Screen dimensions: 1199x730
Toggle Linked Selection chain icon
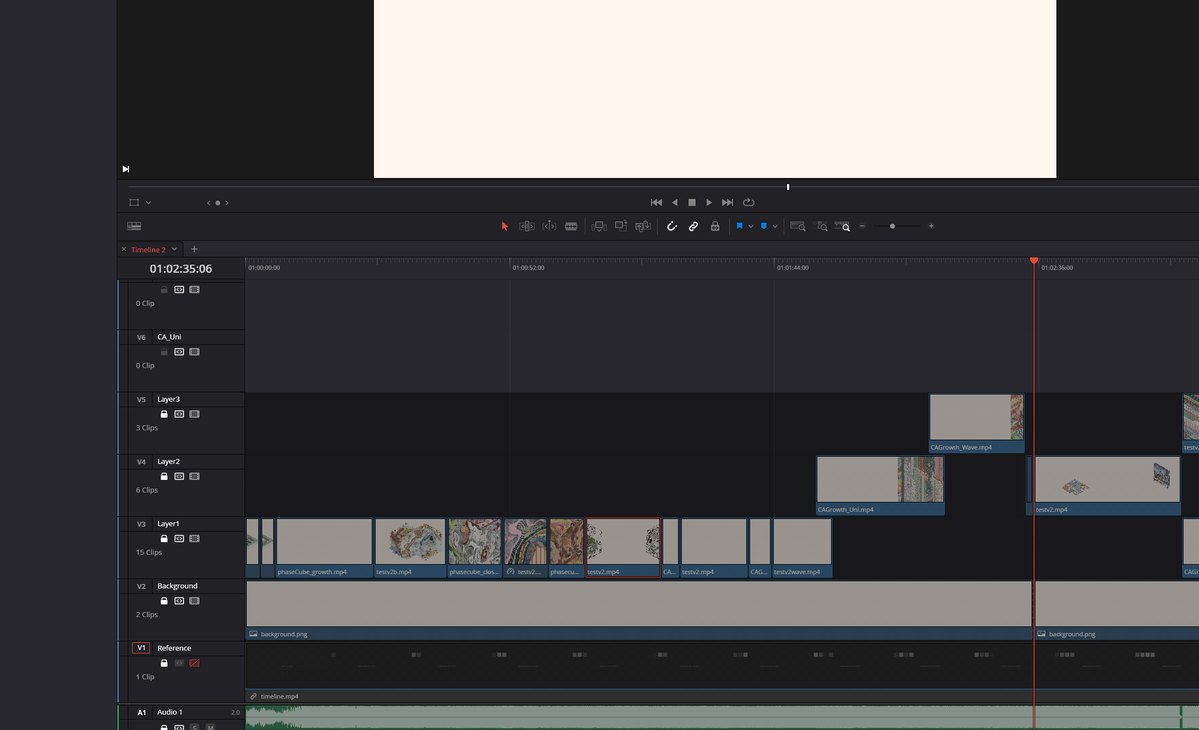[x=693, y=226]
